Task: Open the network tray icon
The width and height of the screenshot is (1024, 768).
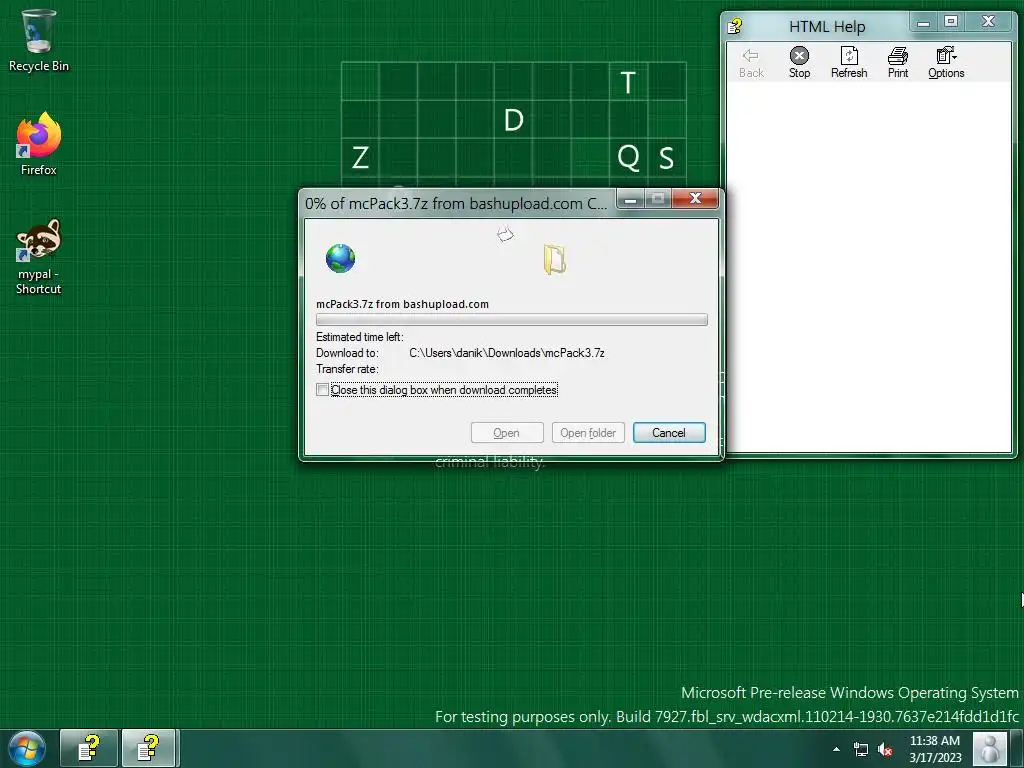Action: tap(861, 750)
